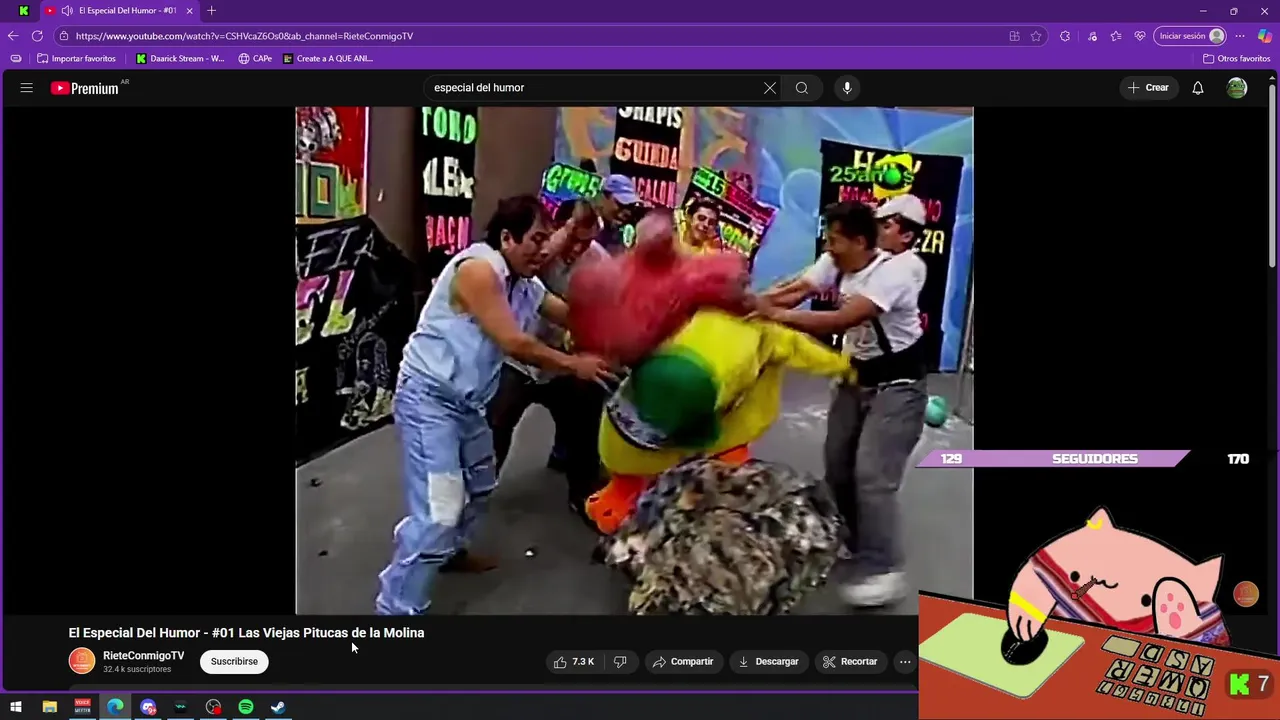
Task: Go to YouTube Premium home logo
Action: click(x=85, y=88)
